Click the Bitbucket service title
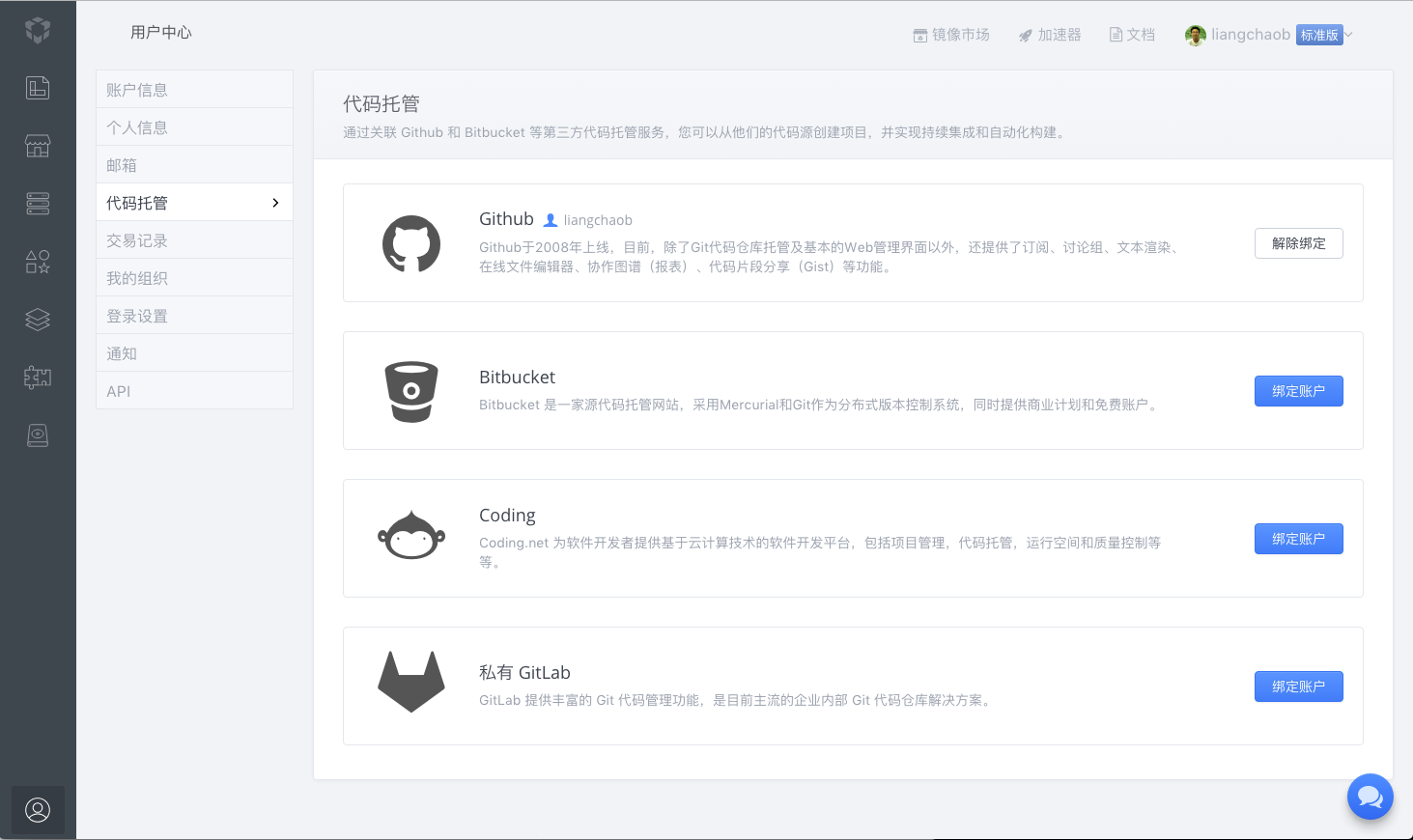Viewport: 1413px width, 840px height. tap(517, 377)
